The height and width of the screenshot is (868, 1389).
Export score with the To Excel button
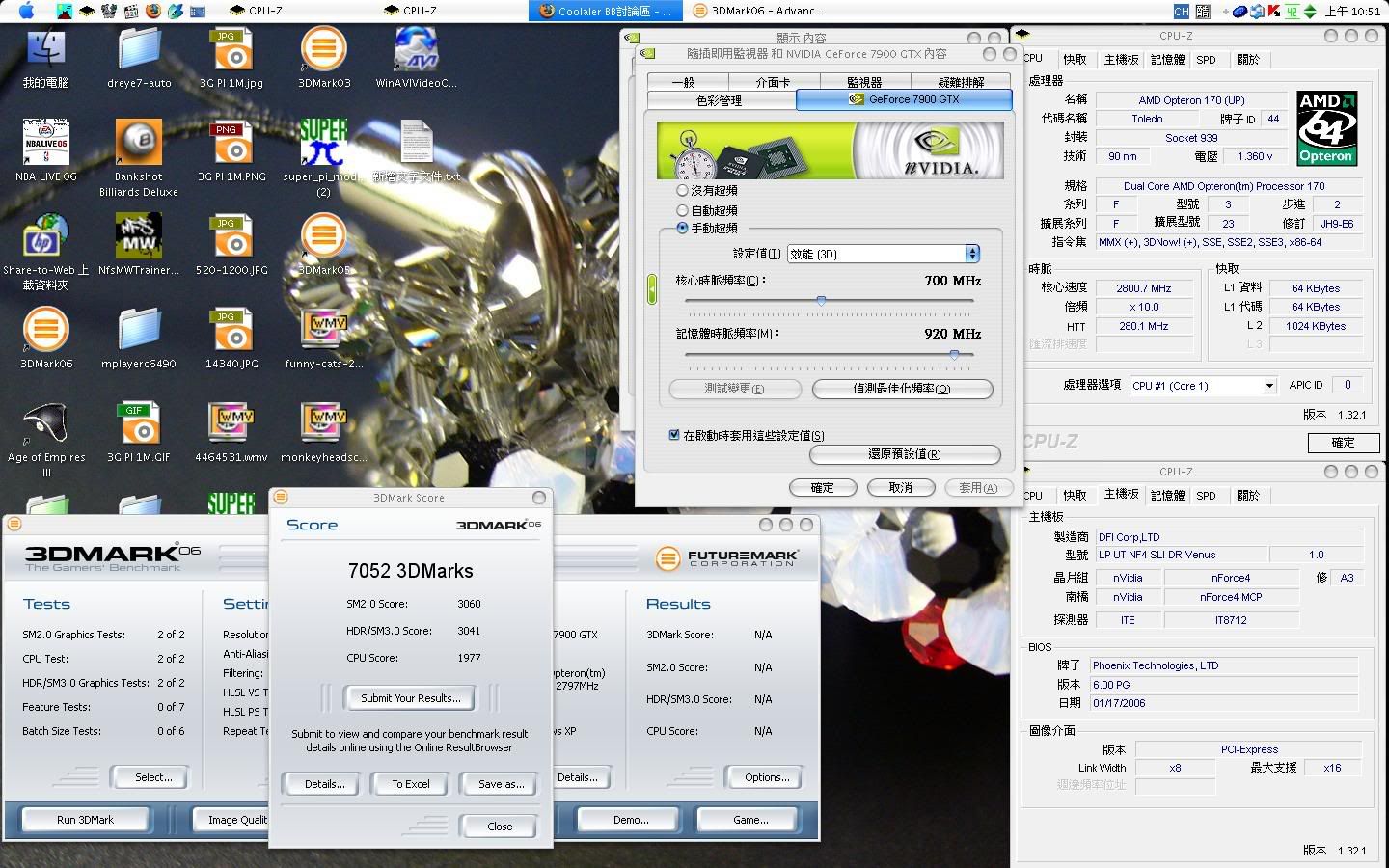tap(411, 784)
